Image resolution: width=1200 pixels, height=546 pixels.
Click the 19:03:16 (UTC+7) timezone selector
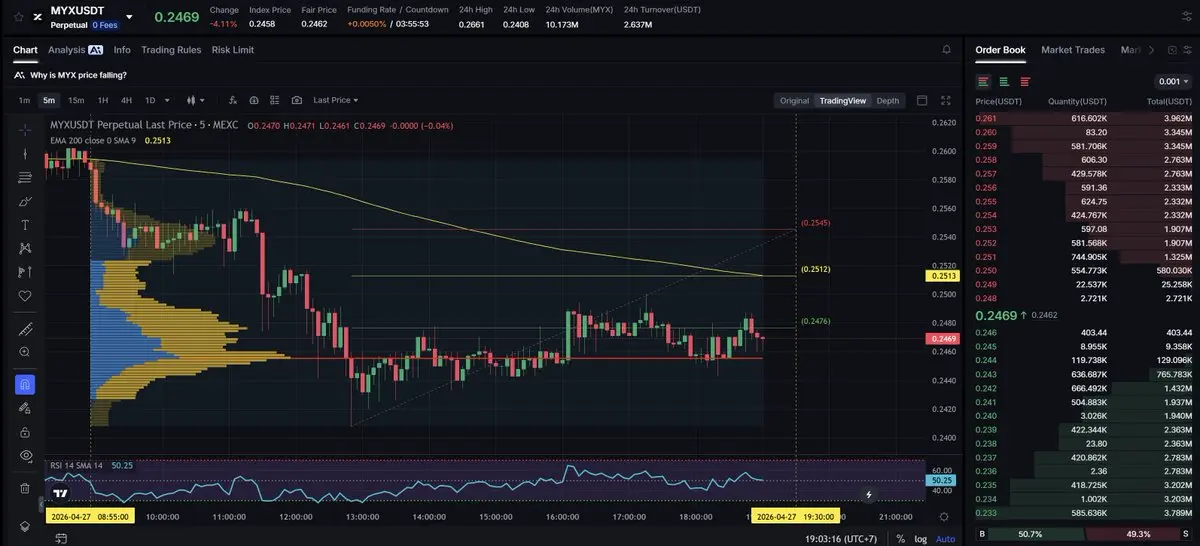click(x=842, y=539)
